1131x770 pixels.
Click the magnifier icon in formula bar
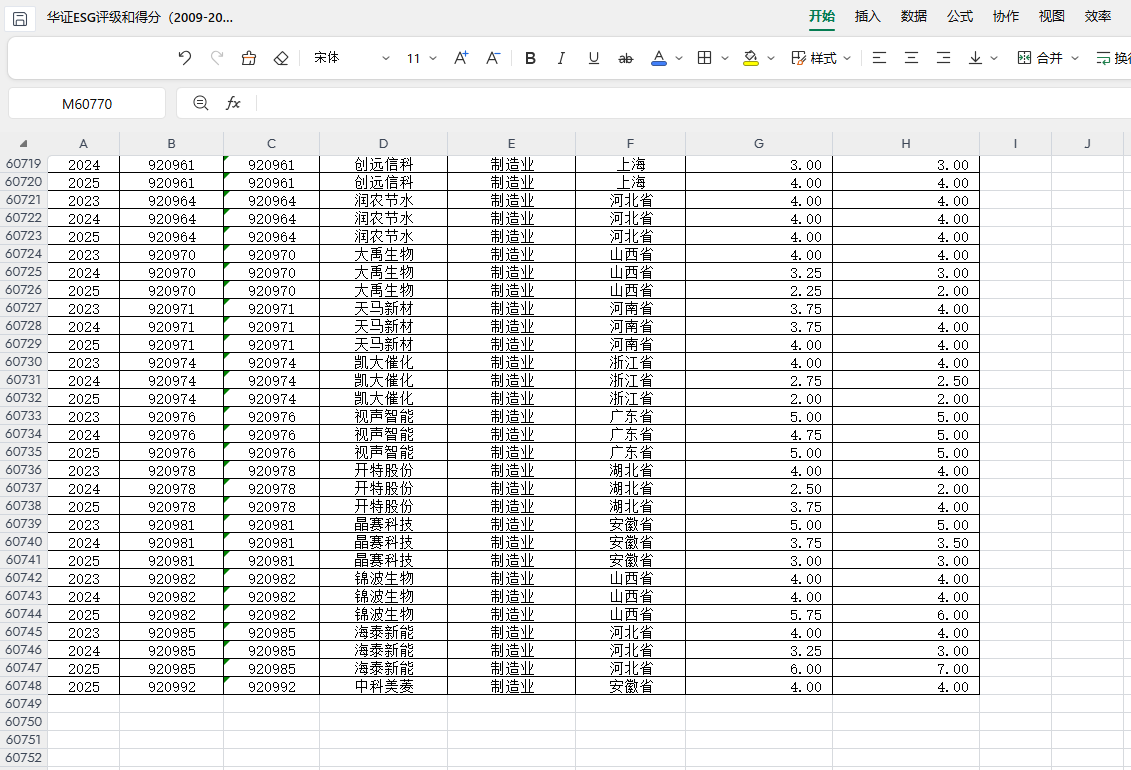pyautogui.click(x=201, y=103)
